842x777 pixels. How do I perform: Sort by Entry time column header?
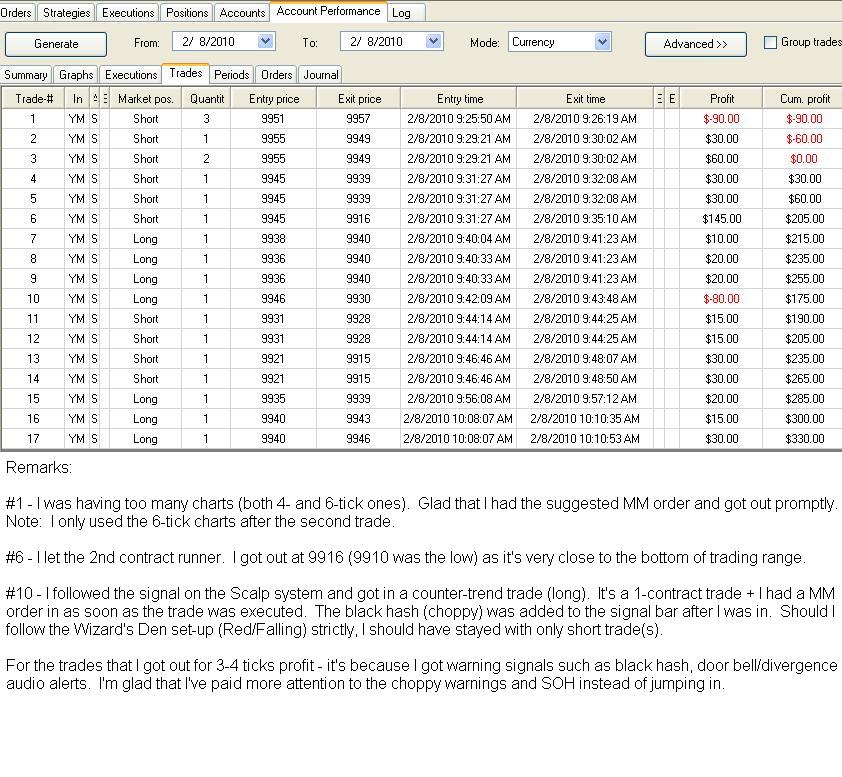(459, 99)
